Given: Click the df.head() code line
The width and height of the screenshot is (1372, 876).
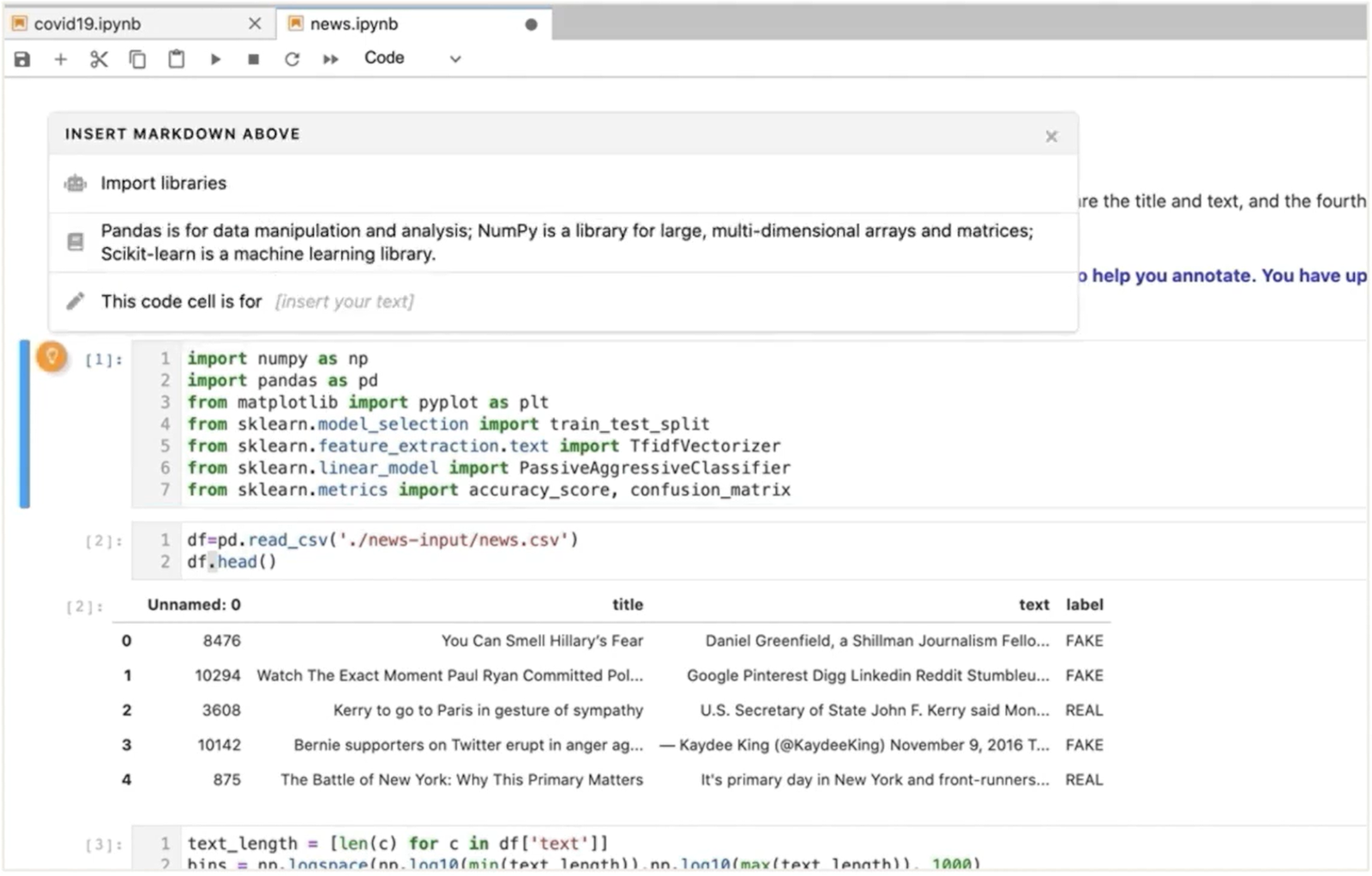Looking at the screenshot, I should [x=232, y=562].
